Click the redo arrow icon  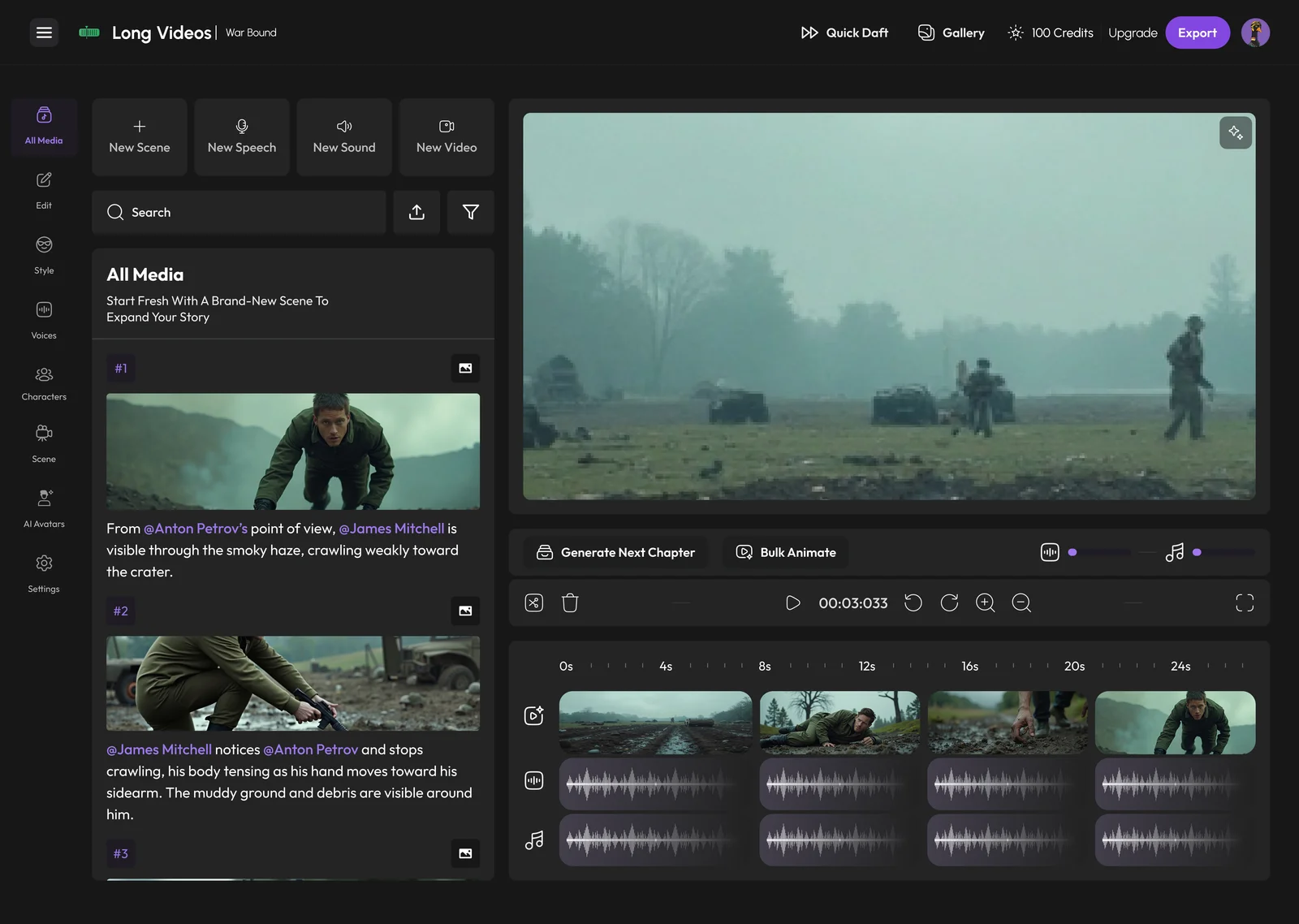949,602
